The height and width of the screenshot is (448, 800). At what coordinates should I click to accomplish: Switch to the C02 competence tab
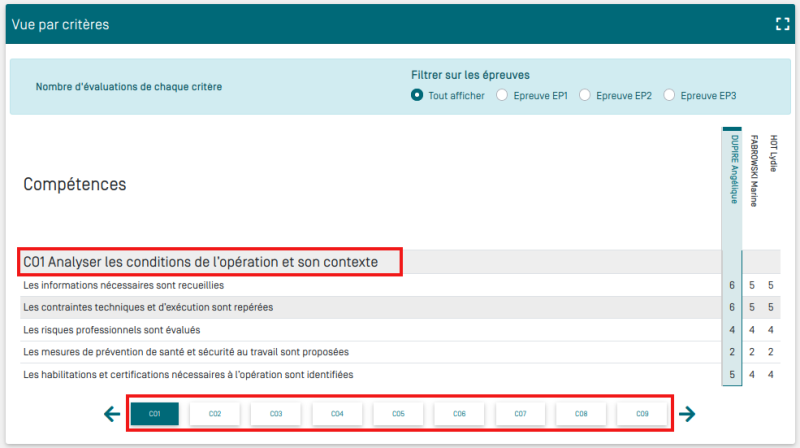tap(215, 414)
